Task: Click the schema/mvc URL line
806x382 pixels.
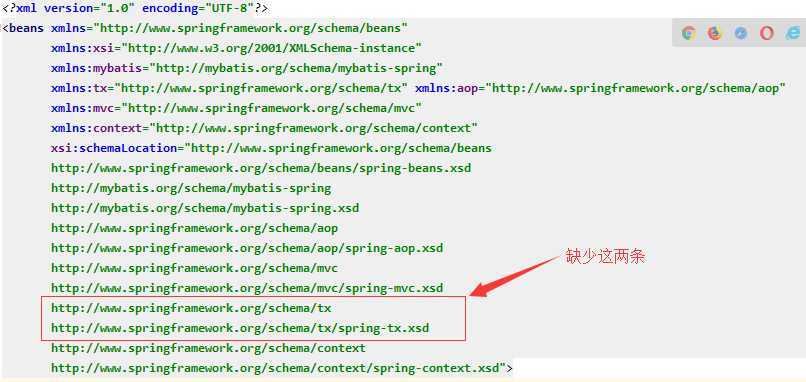Action: coord(194,268)
